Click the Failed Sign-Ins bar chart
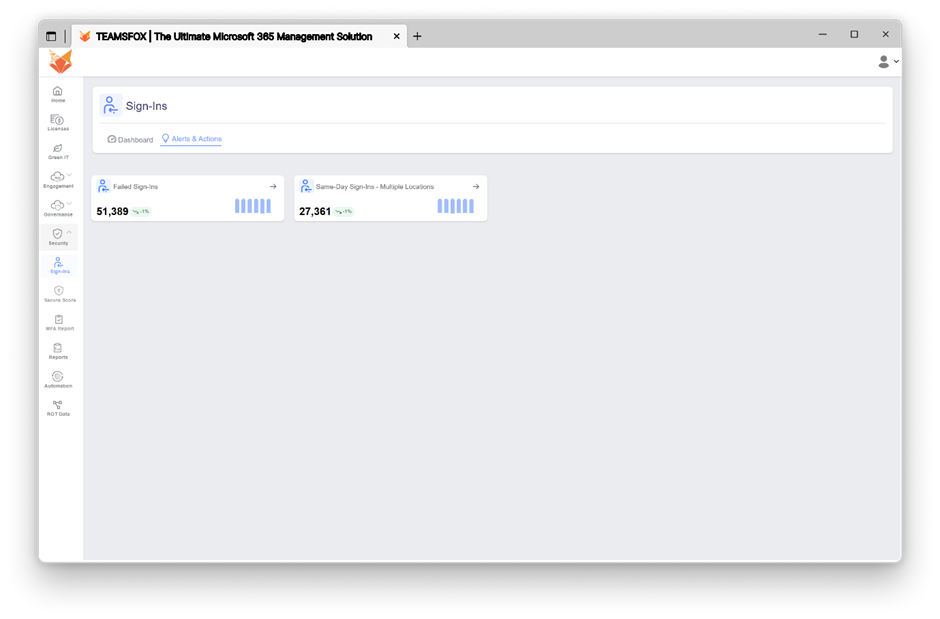Viewport: 940px width, 619px height. 252,206
